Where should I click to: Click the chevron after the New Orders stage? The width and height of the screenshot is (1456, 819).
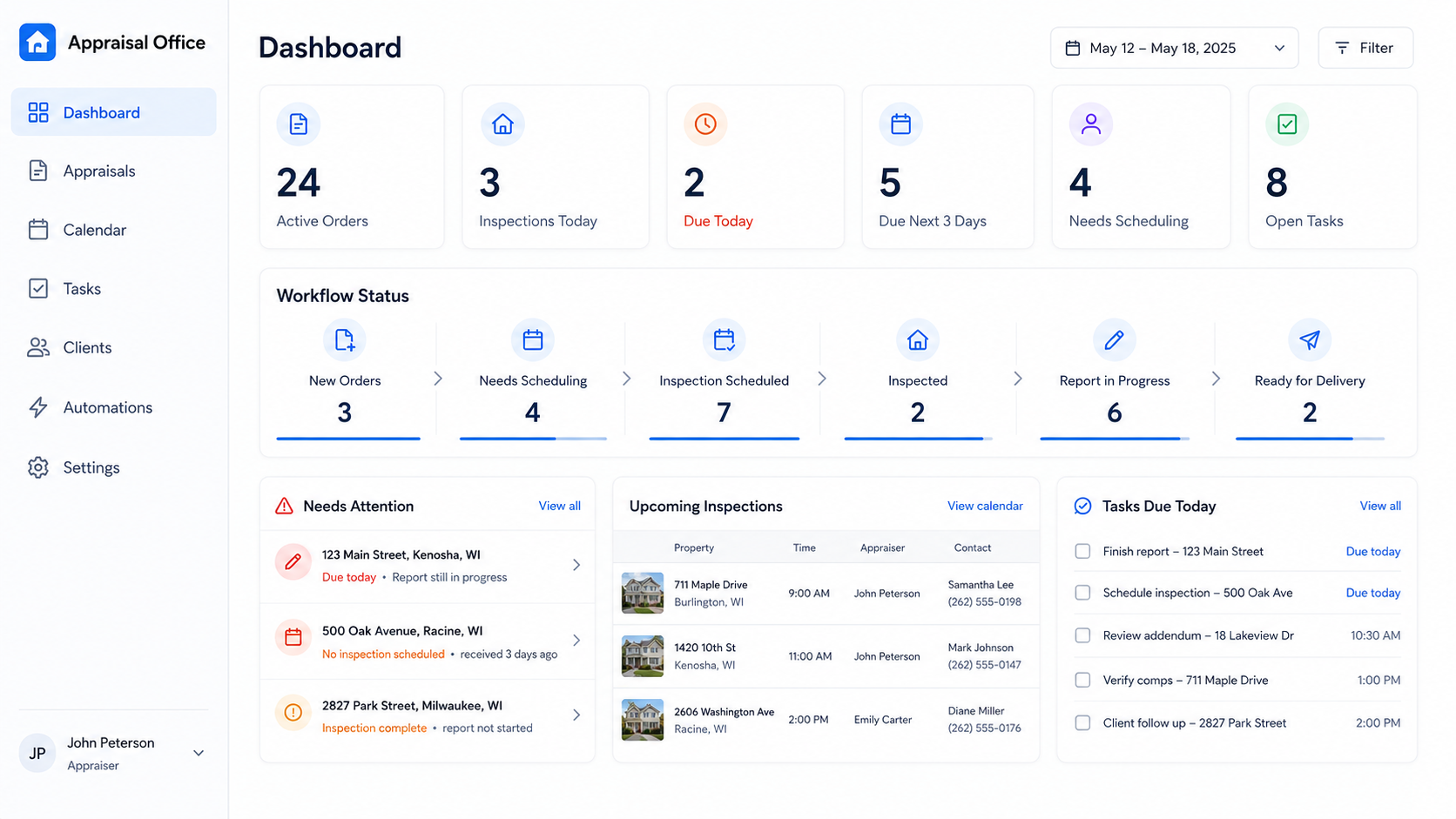[438, 379]
